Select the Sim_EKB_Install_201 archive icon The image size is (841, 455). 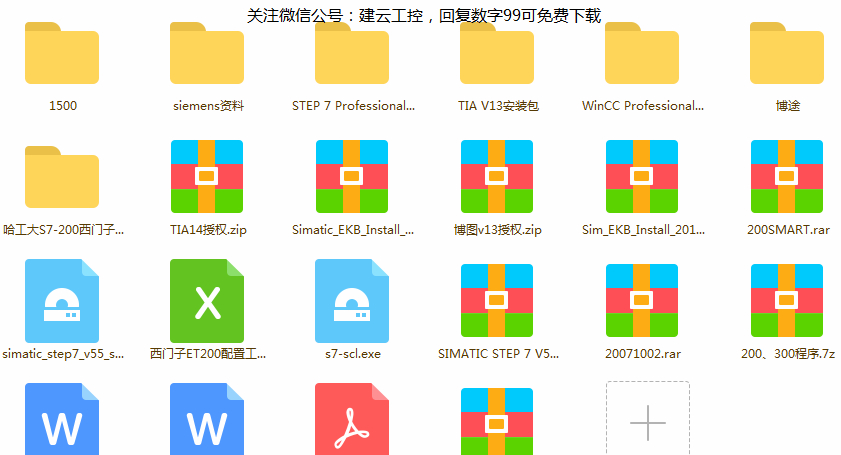click(x=642, y=177)
